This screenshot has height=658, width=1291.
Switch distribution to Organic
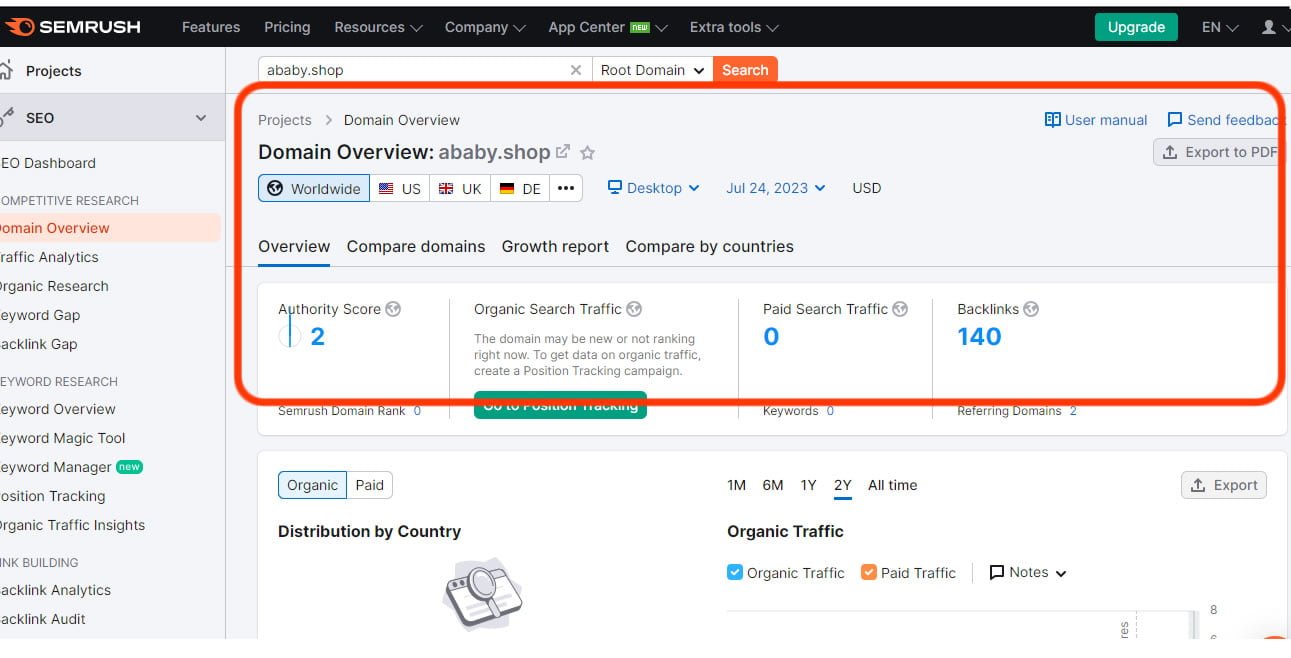[x=312, y=485]
